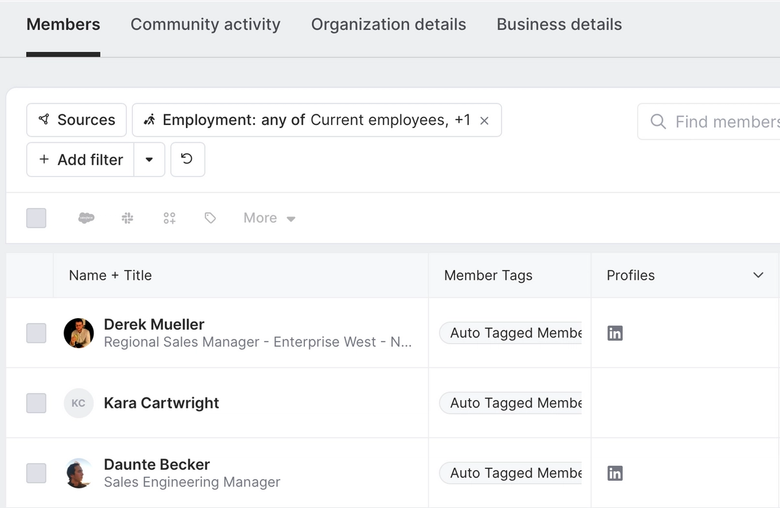Click the Sources filter button

point(76,120)
